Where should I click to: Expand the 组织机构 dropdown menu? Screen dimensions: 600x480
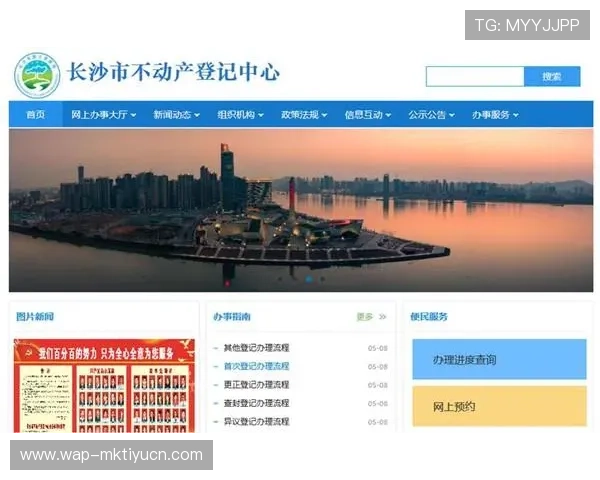click(240, 114)
